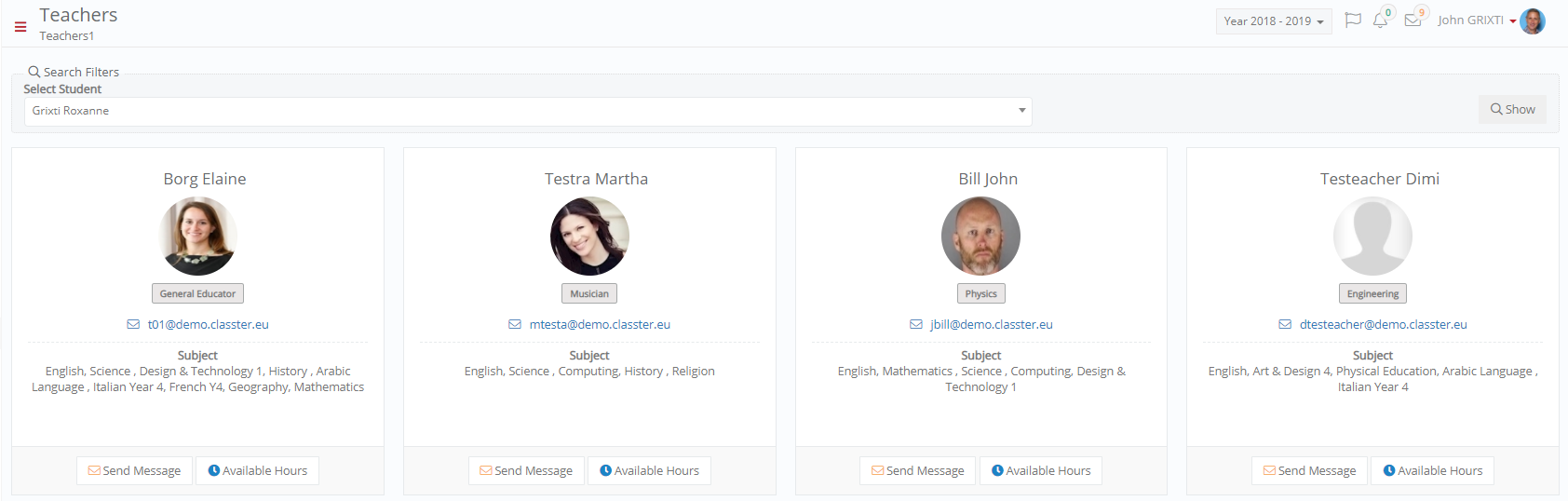Screen dimensions: 1568x501
Task: Click mtesta@demo.classter.eu email link
Action: [x=600, y=324]
